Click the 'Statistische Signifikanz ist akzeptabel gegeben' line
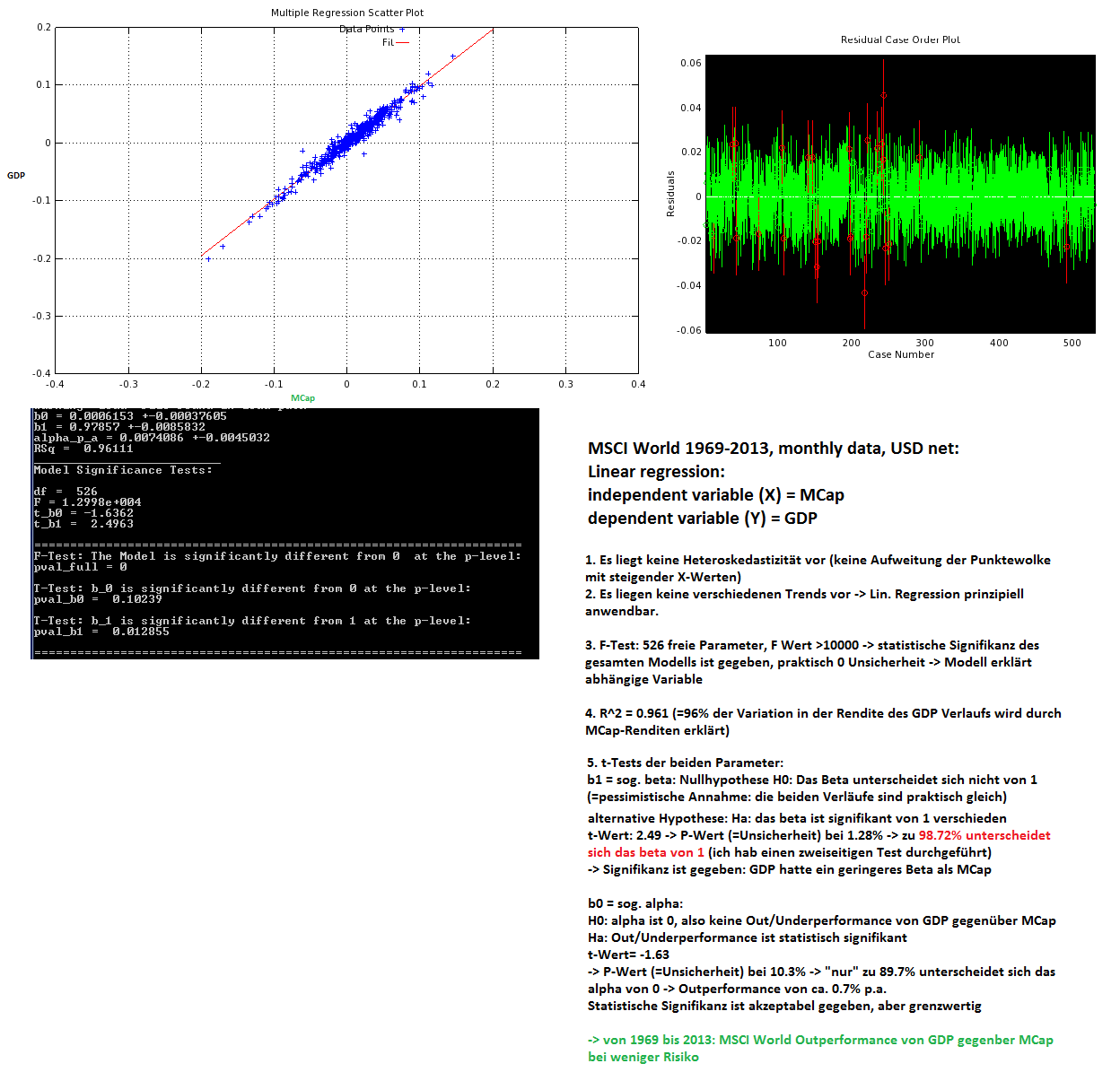Image resolution: width=1120 pixels, height=1081 pixels. tap(784, 1006)
